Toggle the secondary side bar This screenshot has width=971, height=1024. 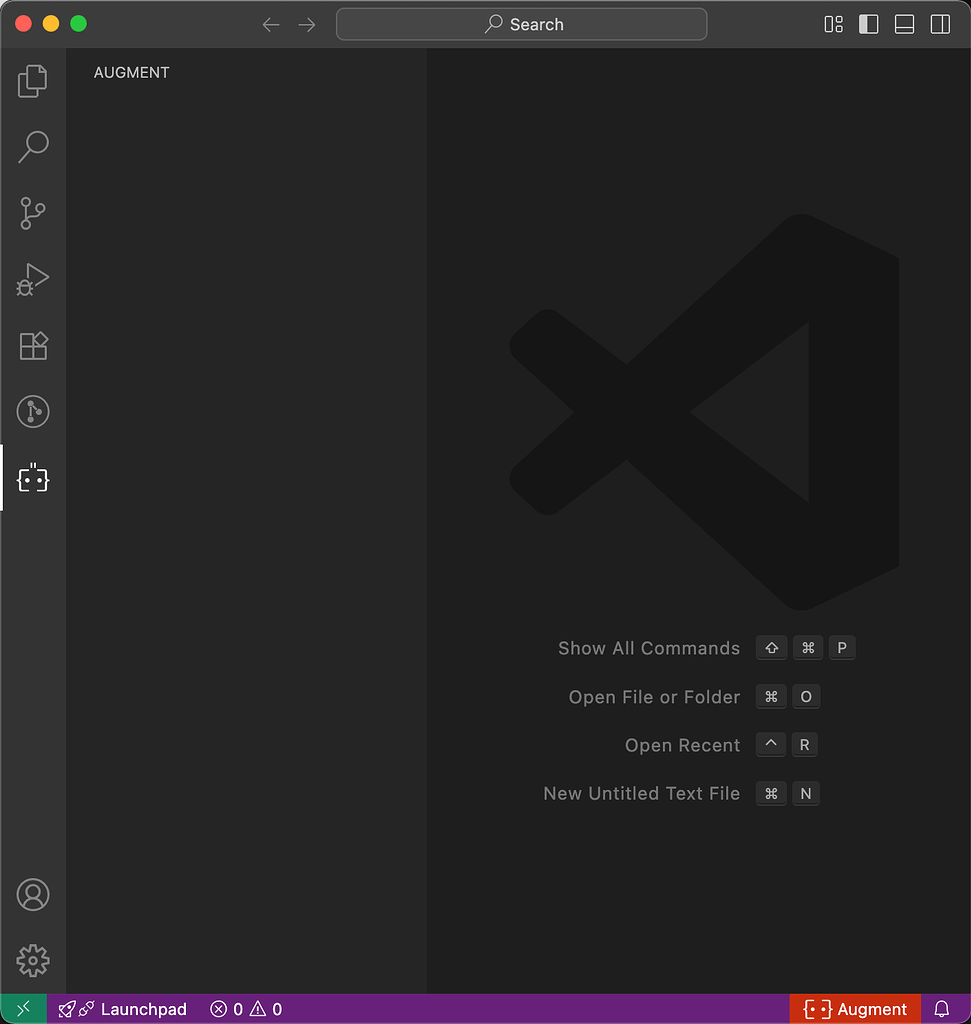click(940, 24)
